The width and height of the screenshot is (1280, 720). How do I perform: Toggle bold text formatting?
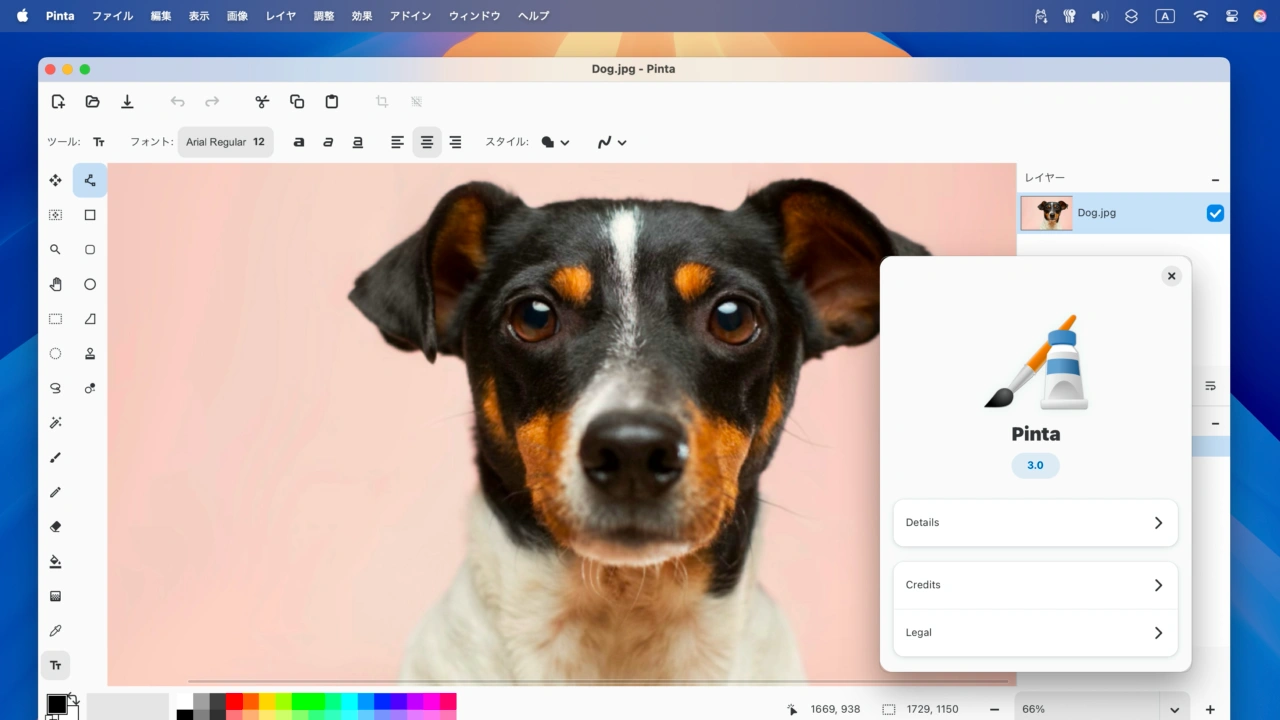(x=298, y=142)
